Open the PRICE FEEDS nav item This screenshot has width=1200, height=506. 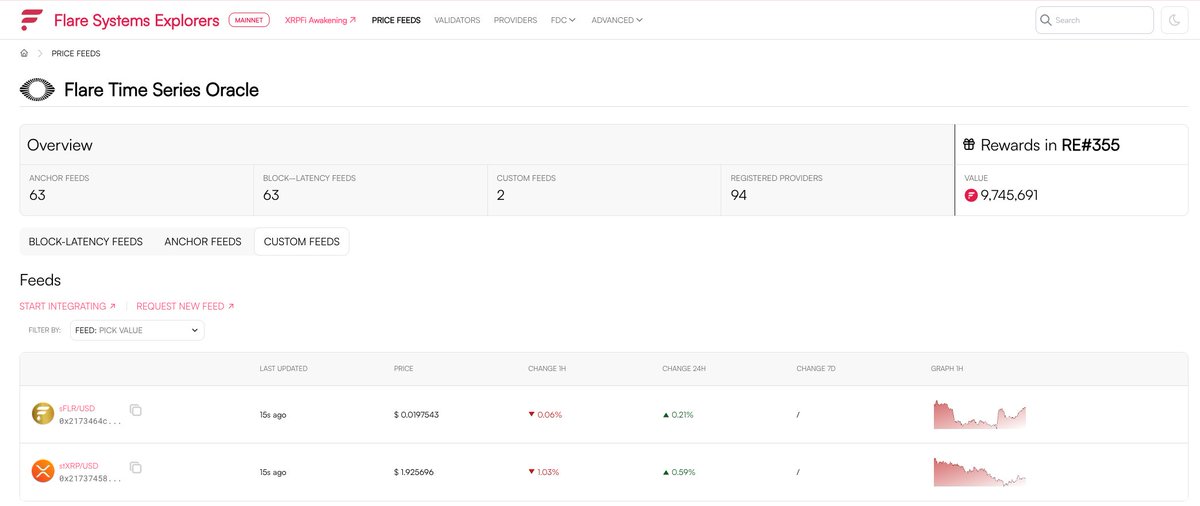[x=396, y=20]
